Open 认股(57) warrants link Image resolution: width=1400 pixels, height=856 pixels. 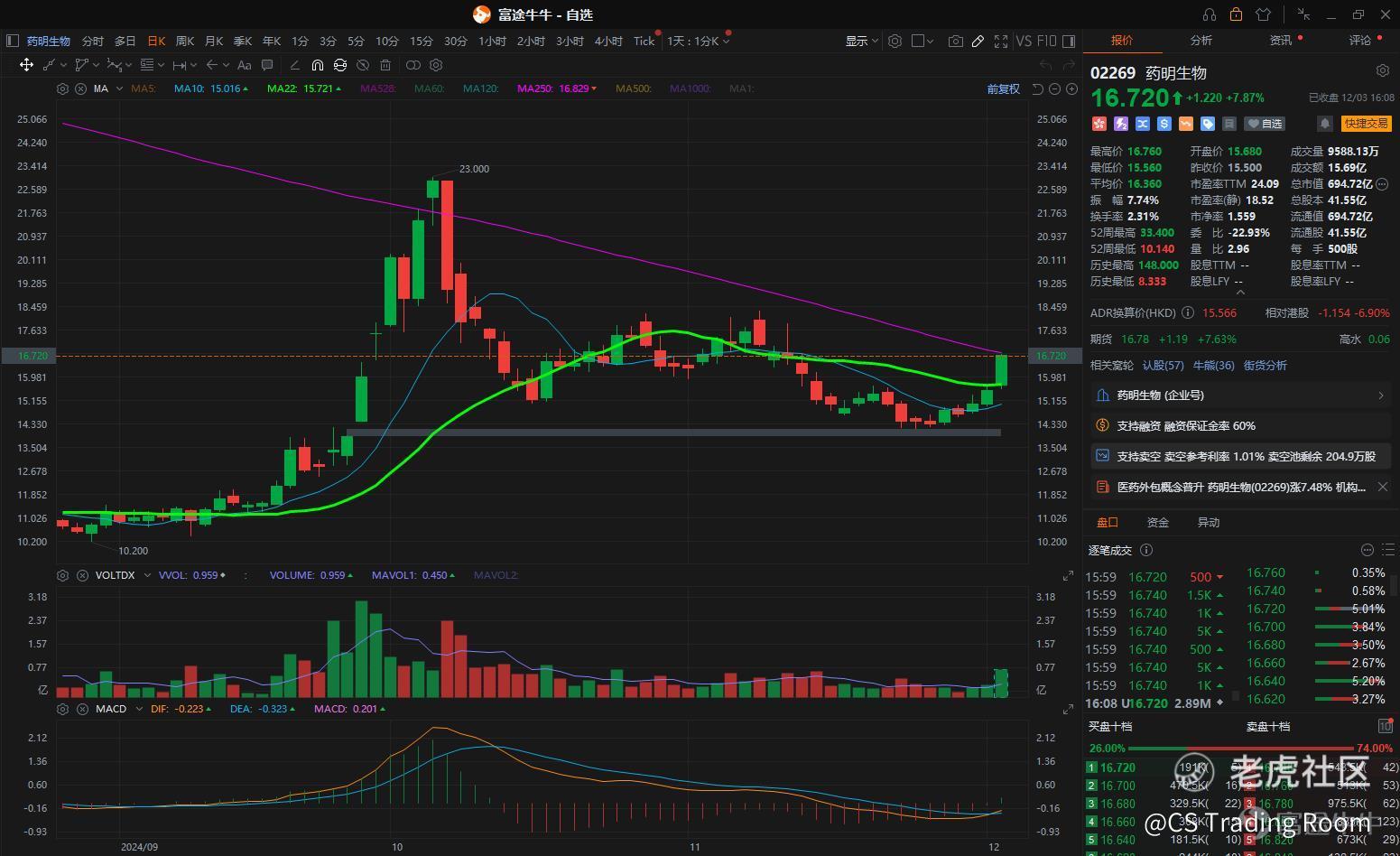[1163, 366]
